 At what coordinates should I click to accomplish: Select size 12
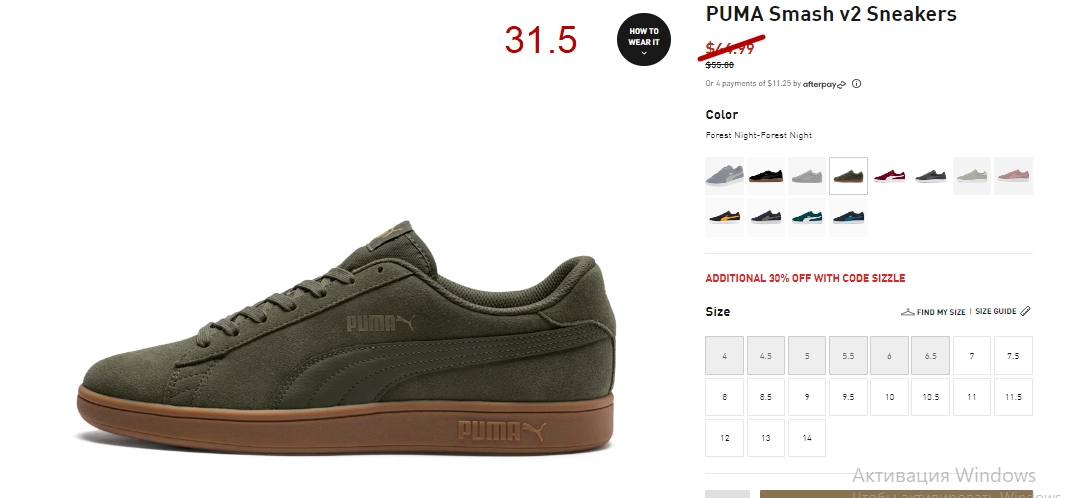pos(724,437)
